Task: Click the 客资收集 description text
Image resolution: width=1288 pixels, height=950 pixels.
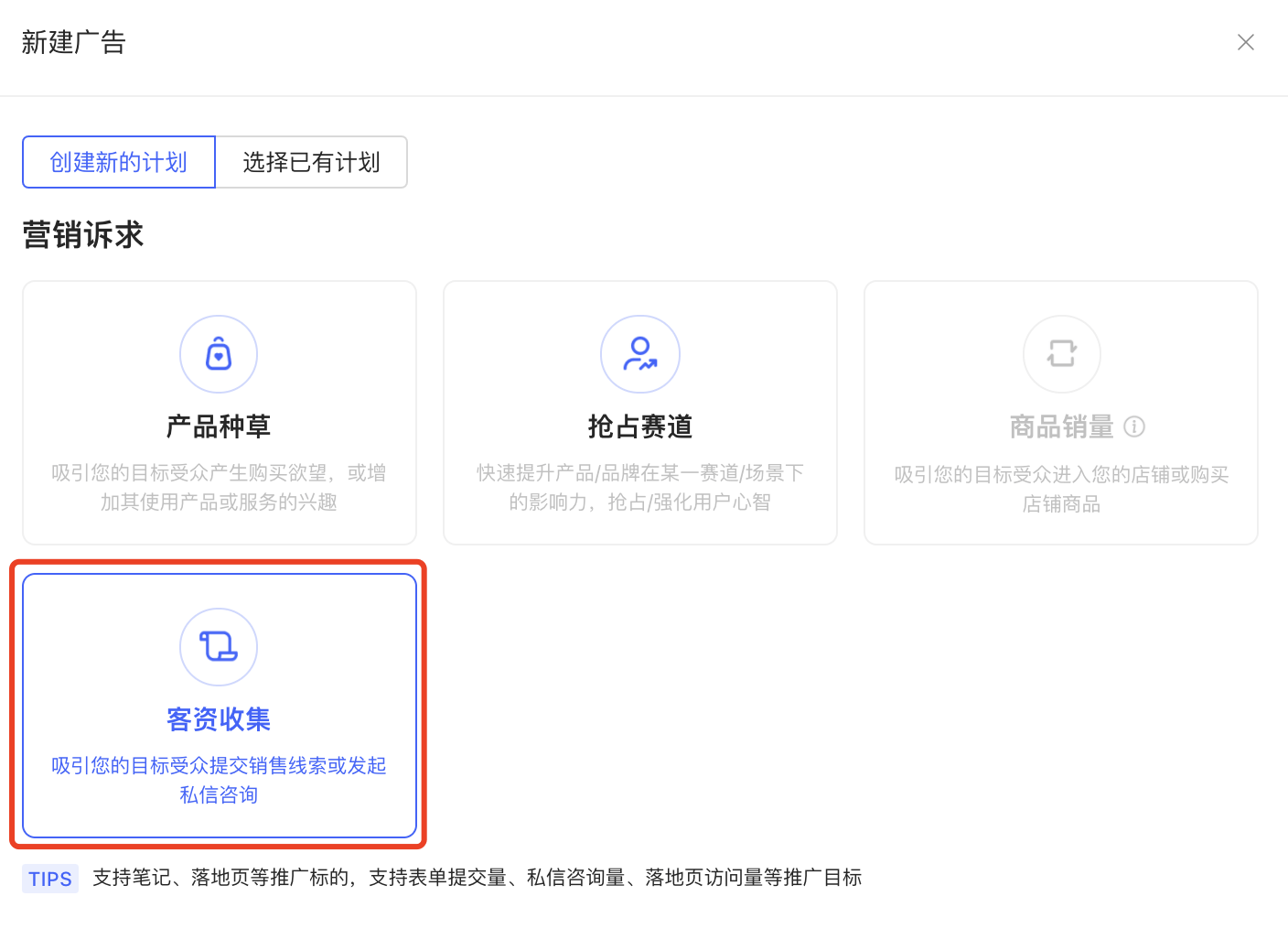Action: (219, 781)
